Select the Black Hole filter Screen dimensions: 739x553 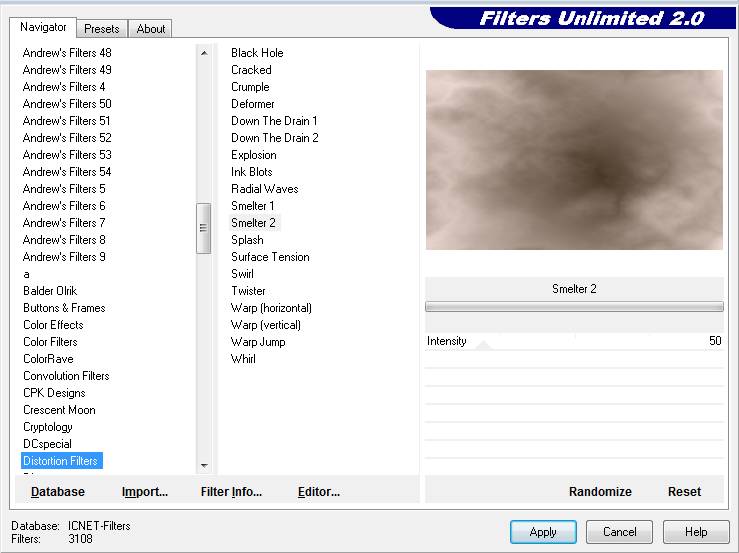pos(257,53)
